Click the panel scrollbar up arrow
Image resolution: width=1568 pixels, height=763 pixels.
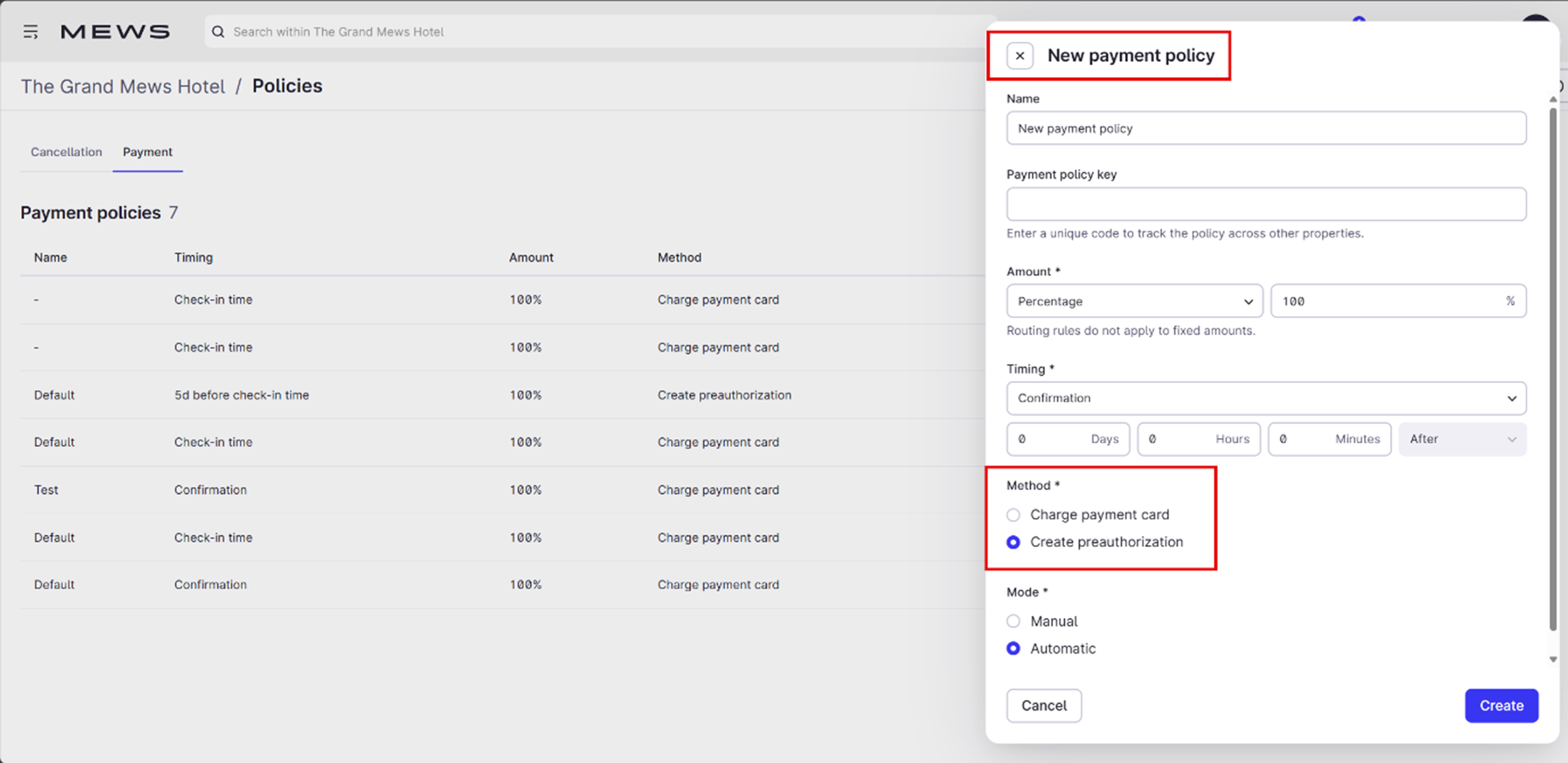(x=1553, y=99)
